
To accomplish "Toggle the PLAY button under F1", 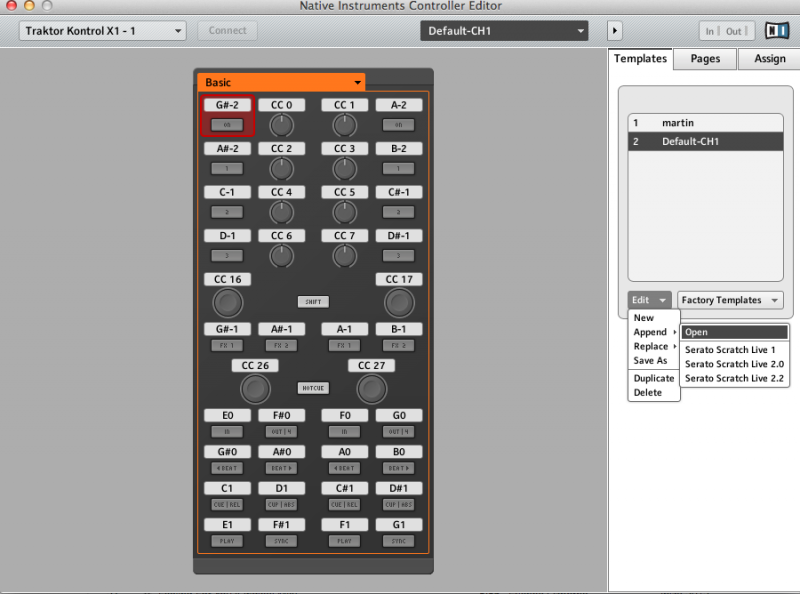I will click(344, 541).
